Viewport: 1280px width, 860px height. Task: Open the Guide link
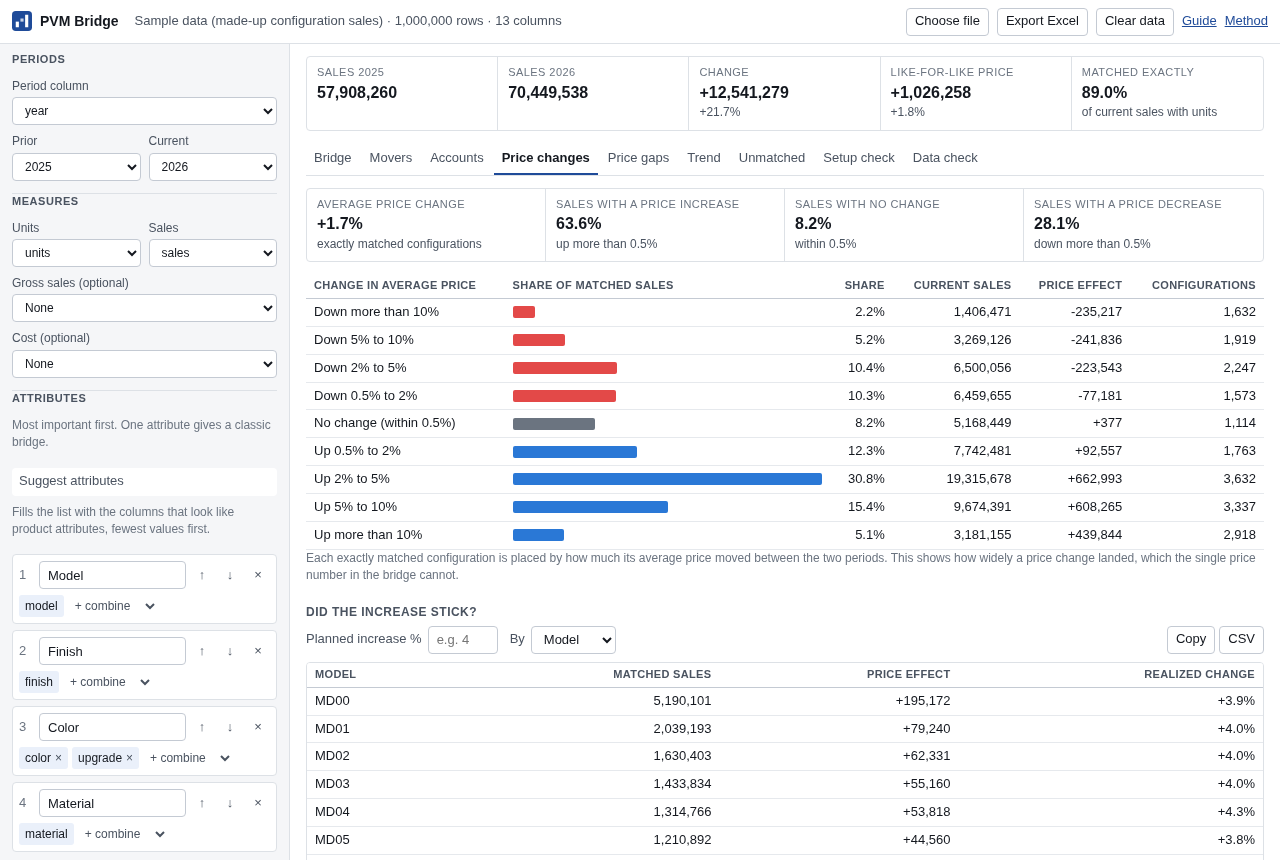point(1199,21)
